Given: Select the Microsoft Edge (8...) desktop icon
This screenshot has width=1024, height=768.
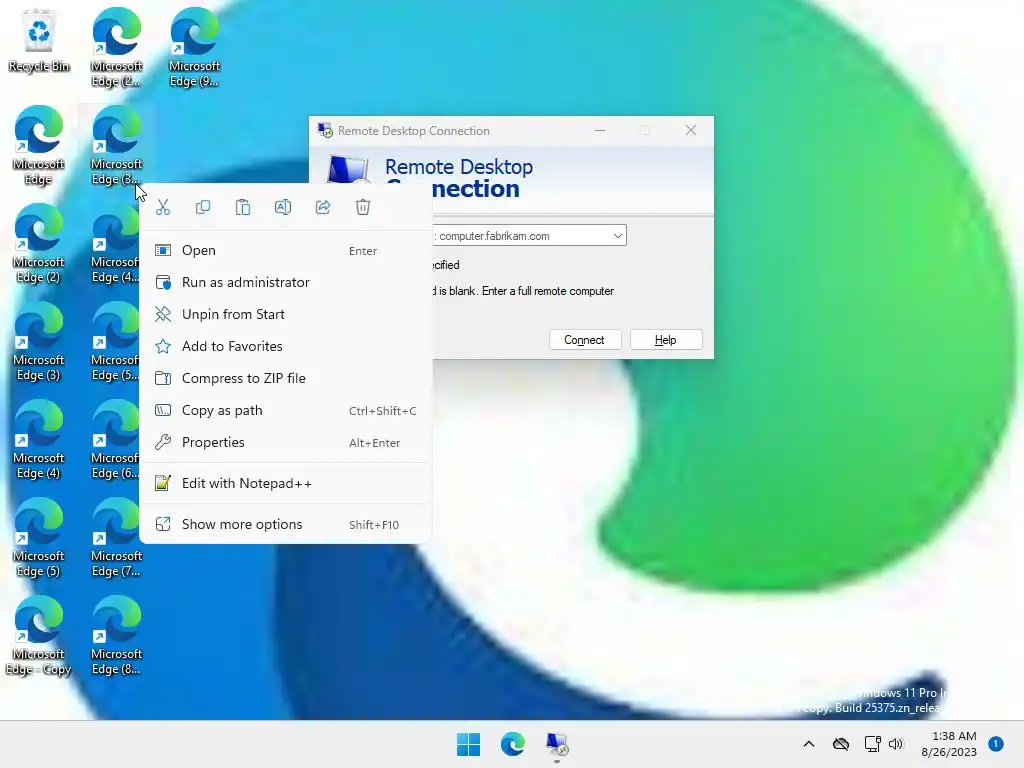Looking at the screenshot, I should tap(116, 635).
